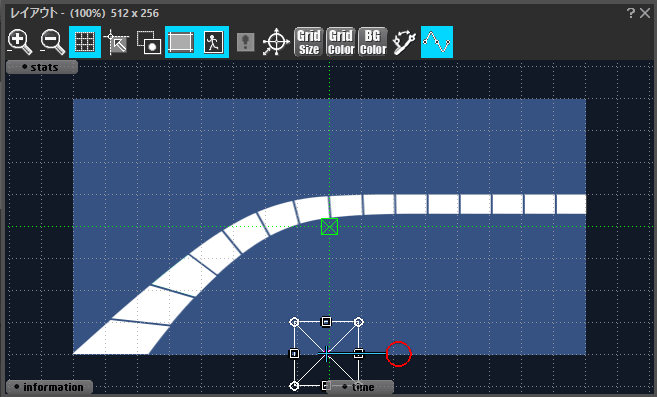Click the crosshair origin target icon
The image size is (657, 397).
coord(276,42)
